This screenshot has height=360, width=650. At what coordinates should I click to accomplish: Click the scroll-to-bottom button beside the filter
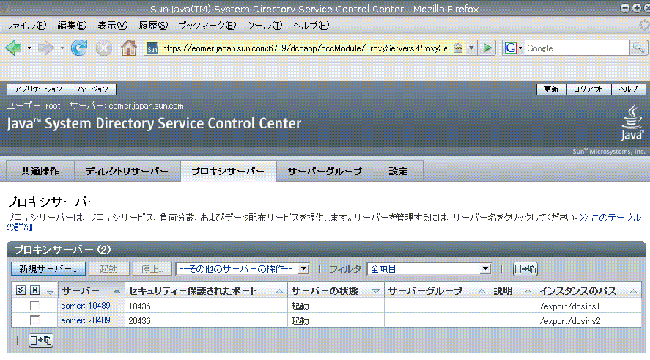(525, 269)
